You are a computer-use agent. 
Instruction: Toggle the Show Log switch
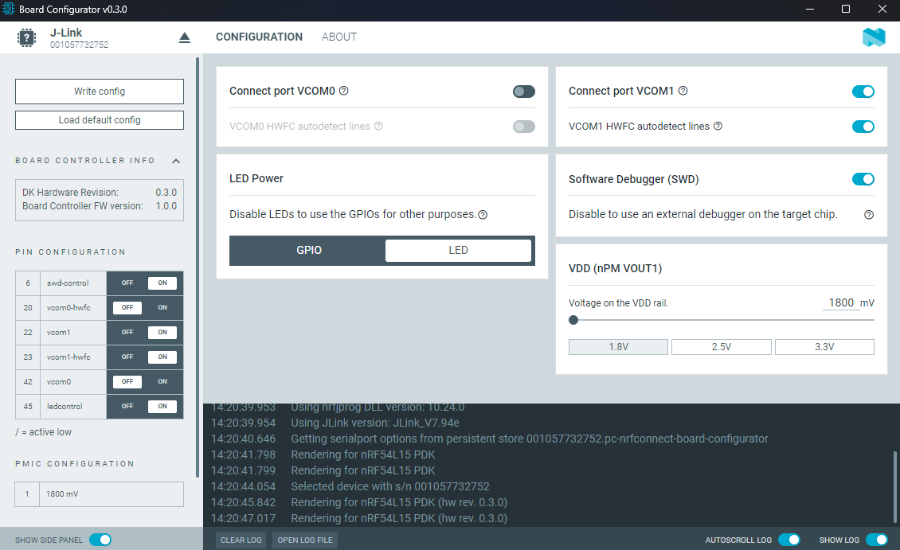876,540
